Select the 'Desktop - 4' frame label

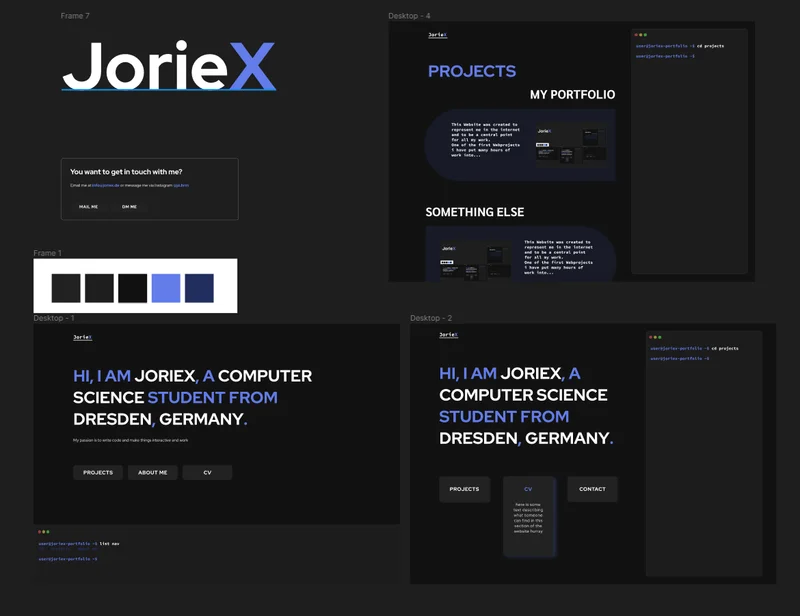tap(409, 16)
